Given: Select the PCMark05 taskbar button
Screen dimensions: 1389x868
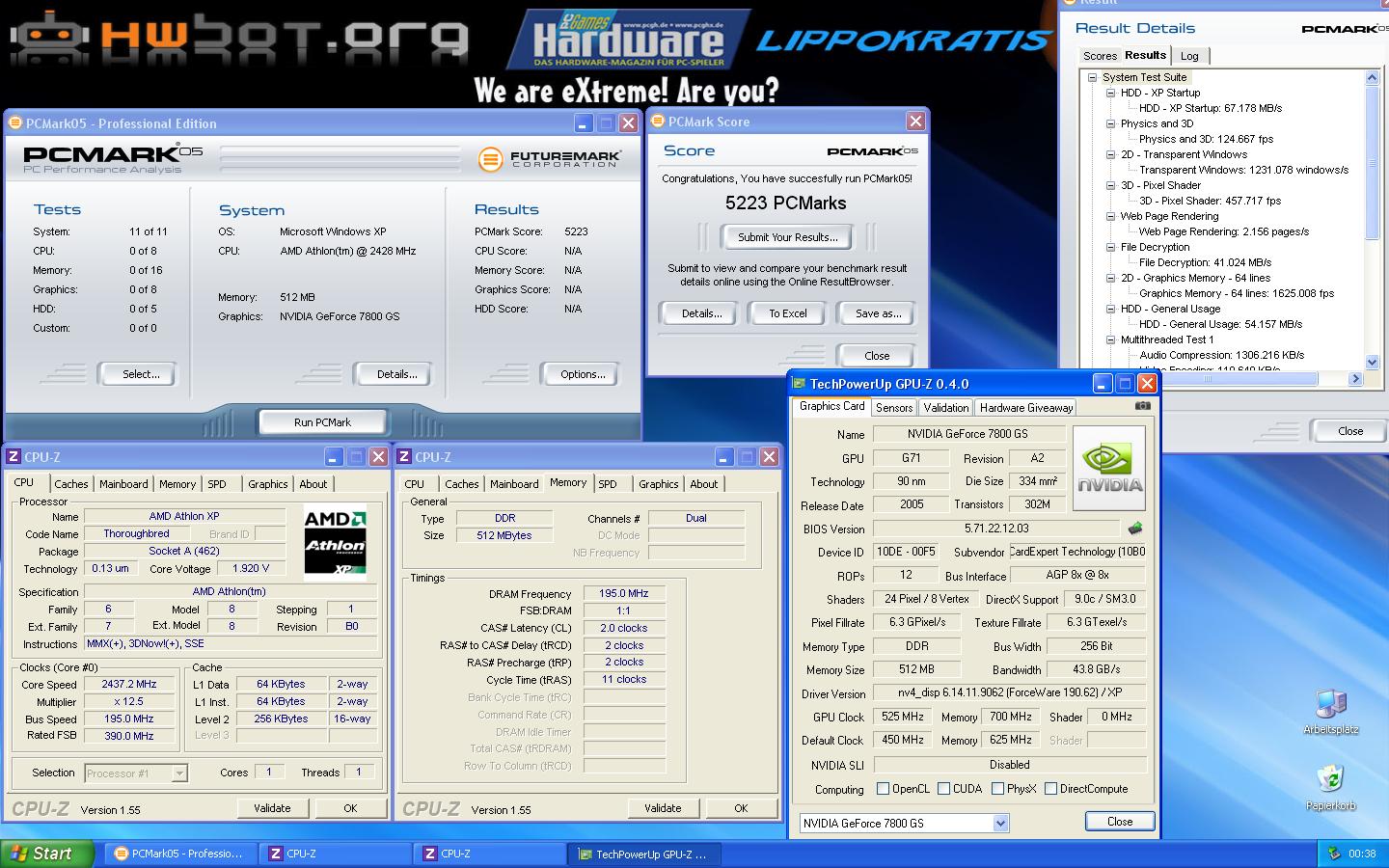Looking at the screenshot, I should pos(180,854).
